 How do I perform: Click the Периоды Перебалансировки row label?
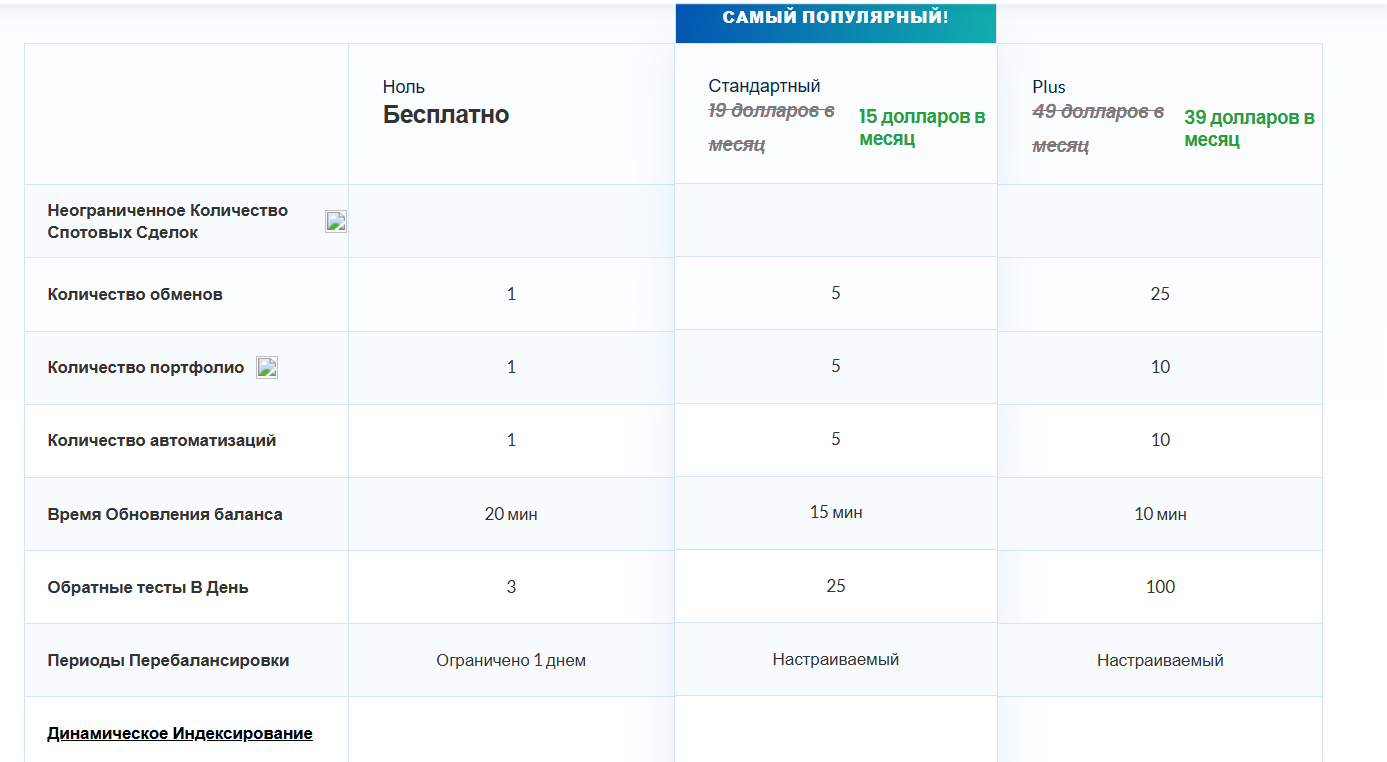168,660
